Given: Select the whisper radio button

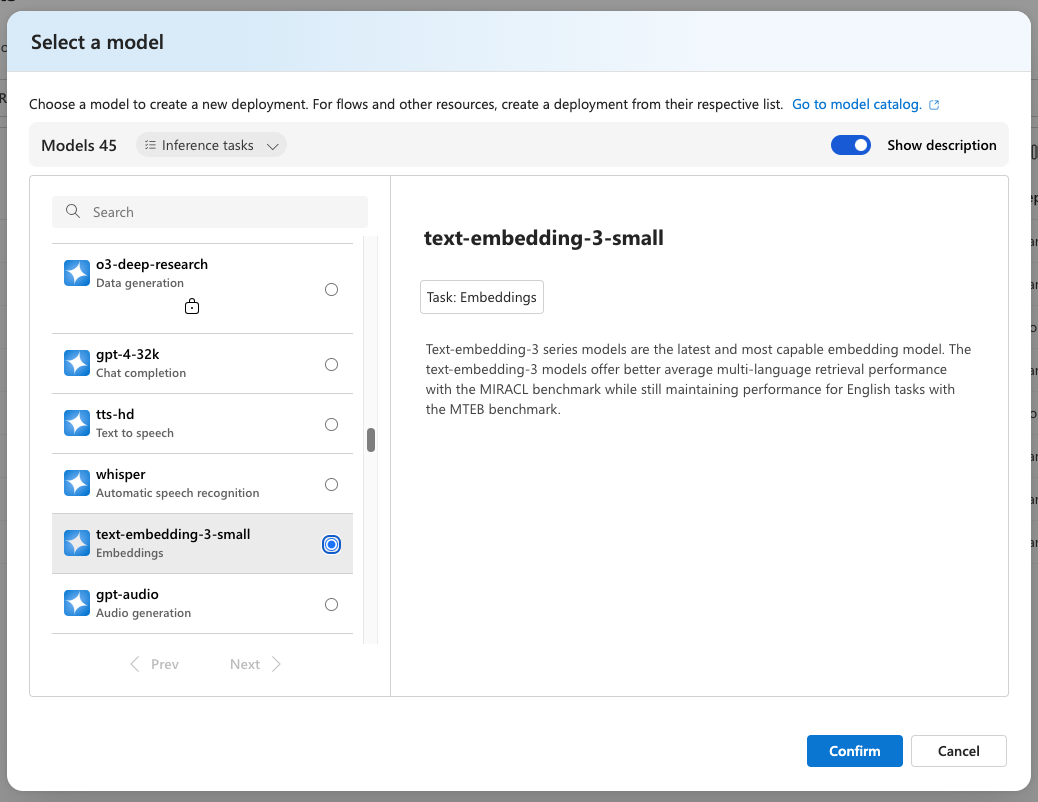Looking at the screenshot, I should click(x=332, y=485).
